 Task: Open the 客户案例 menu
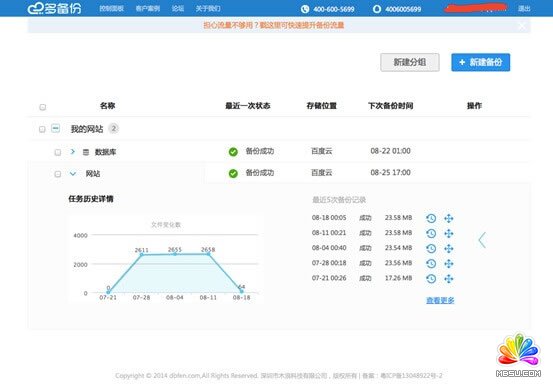(x=148, y=8)
